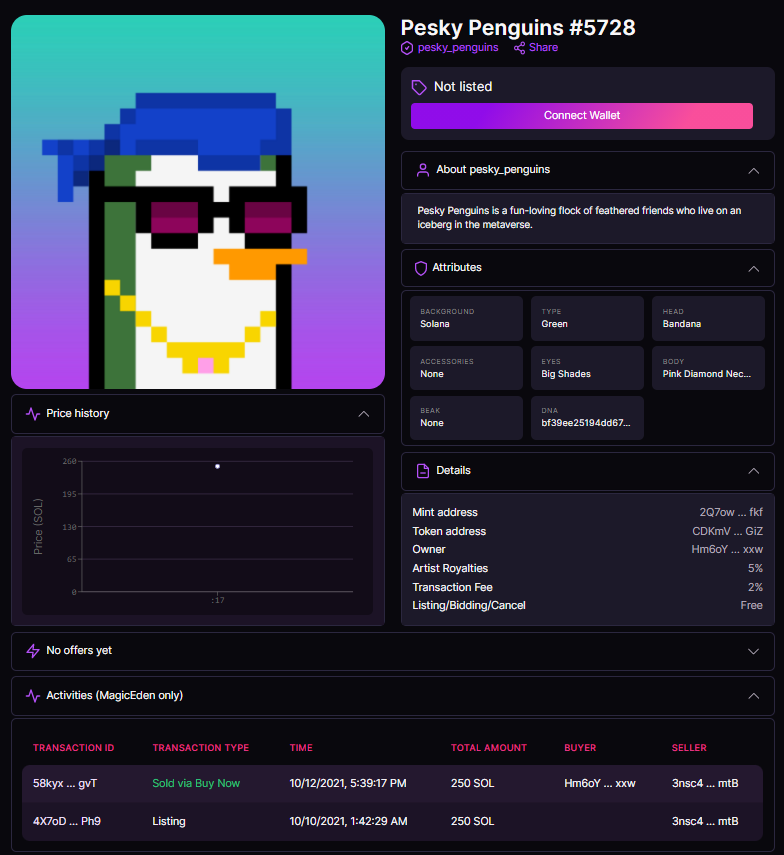Image resolution: width=784 pixels, height=855 pixels.
Task: Open seller address in the Listing row
Action: [705, 821]
